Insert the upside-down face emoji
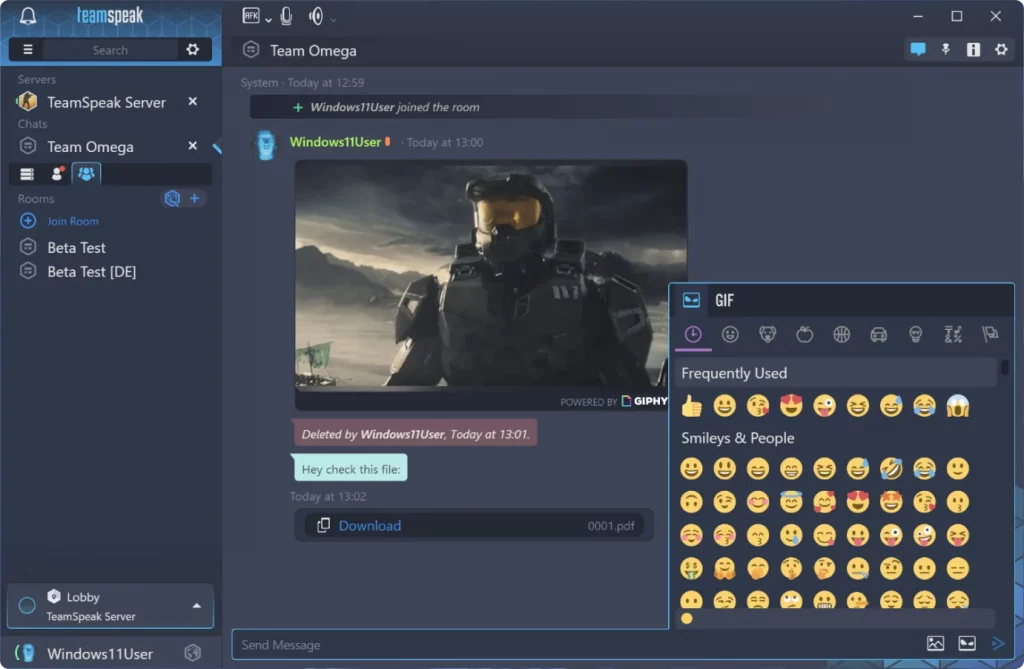This screenshot has width=1024, height=669. [691, 502]
